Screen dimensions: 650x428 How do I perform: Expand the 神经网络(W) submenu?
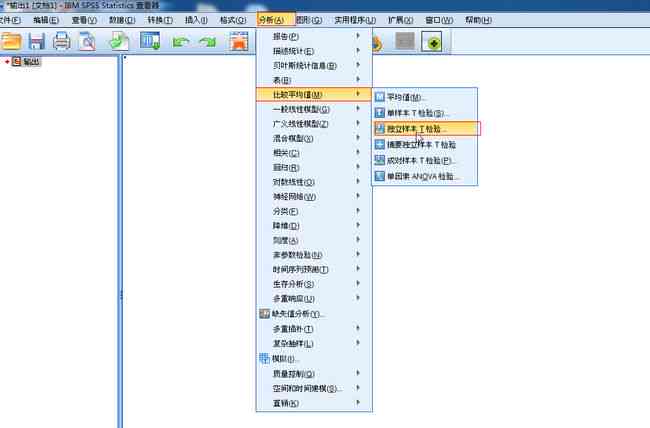point(314,197)
